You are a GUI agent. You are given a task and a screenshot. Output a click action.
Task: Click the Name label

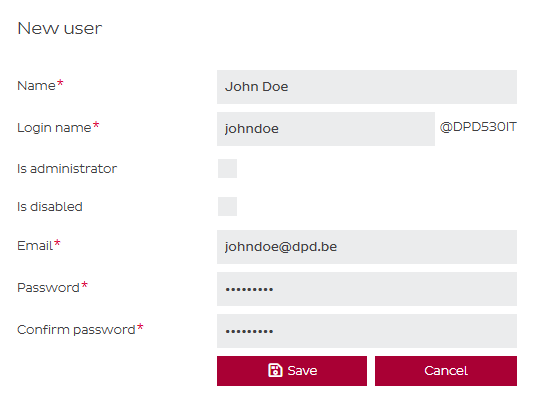(x=36, y=85)
